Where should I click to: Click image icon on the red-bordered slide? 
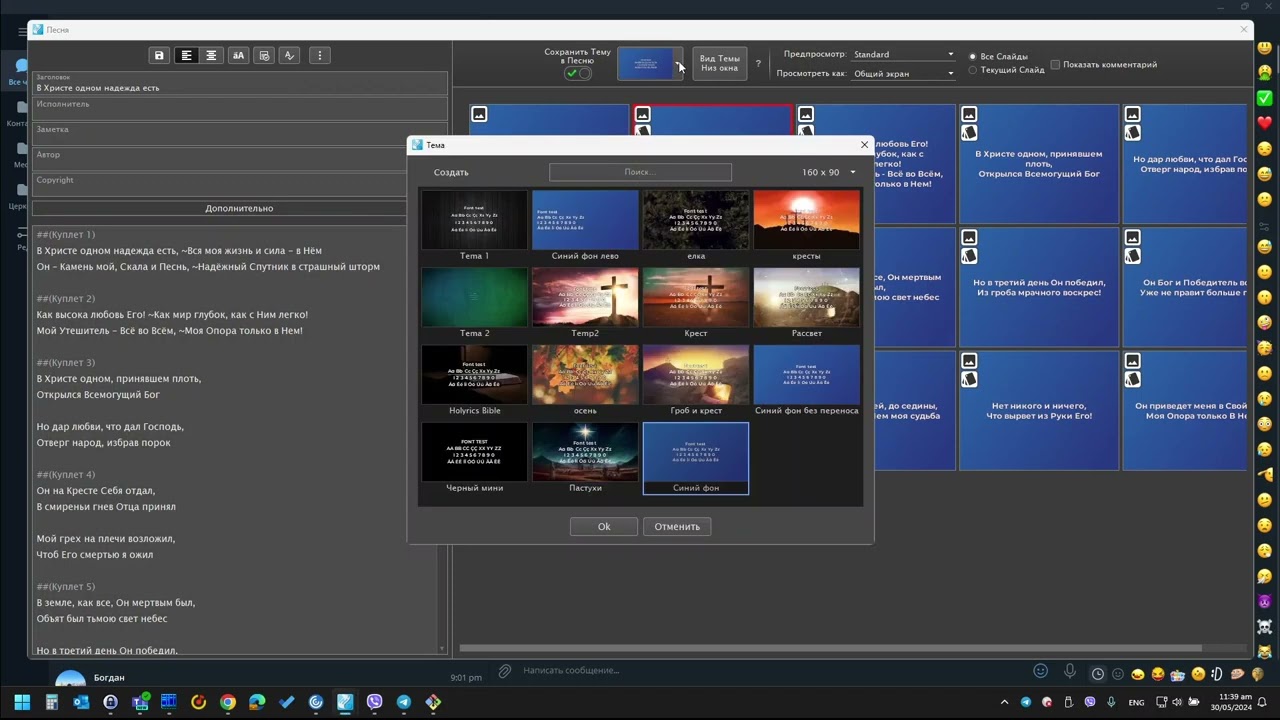point(643,115)
